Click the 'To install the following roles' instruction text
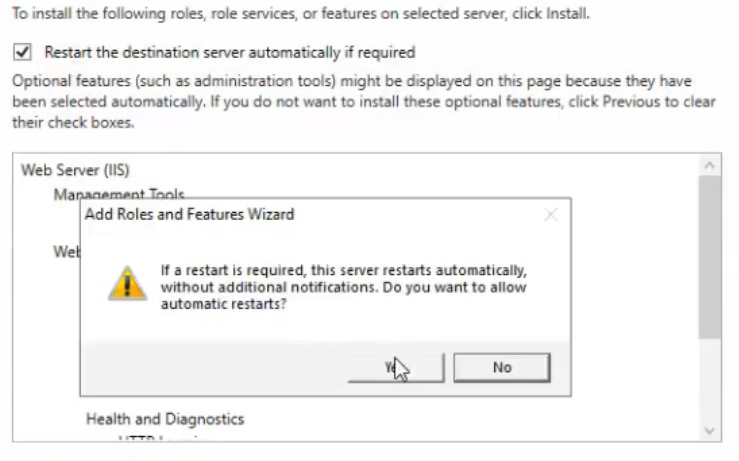 (x=301, y=13)
